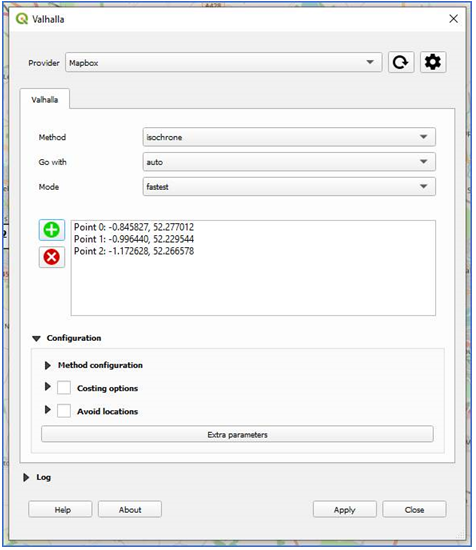
Task: Open the Method dropdown showing isochrone
Action: [289, 137]
